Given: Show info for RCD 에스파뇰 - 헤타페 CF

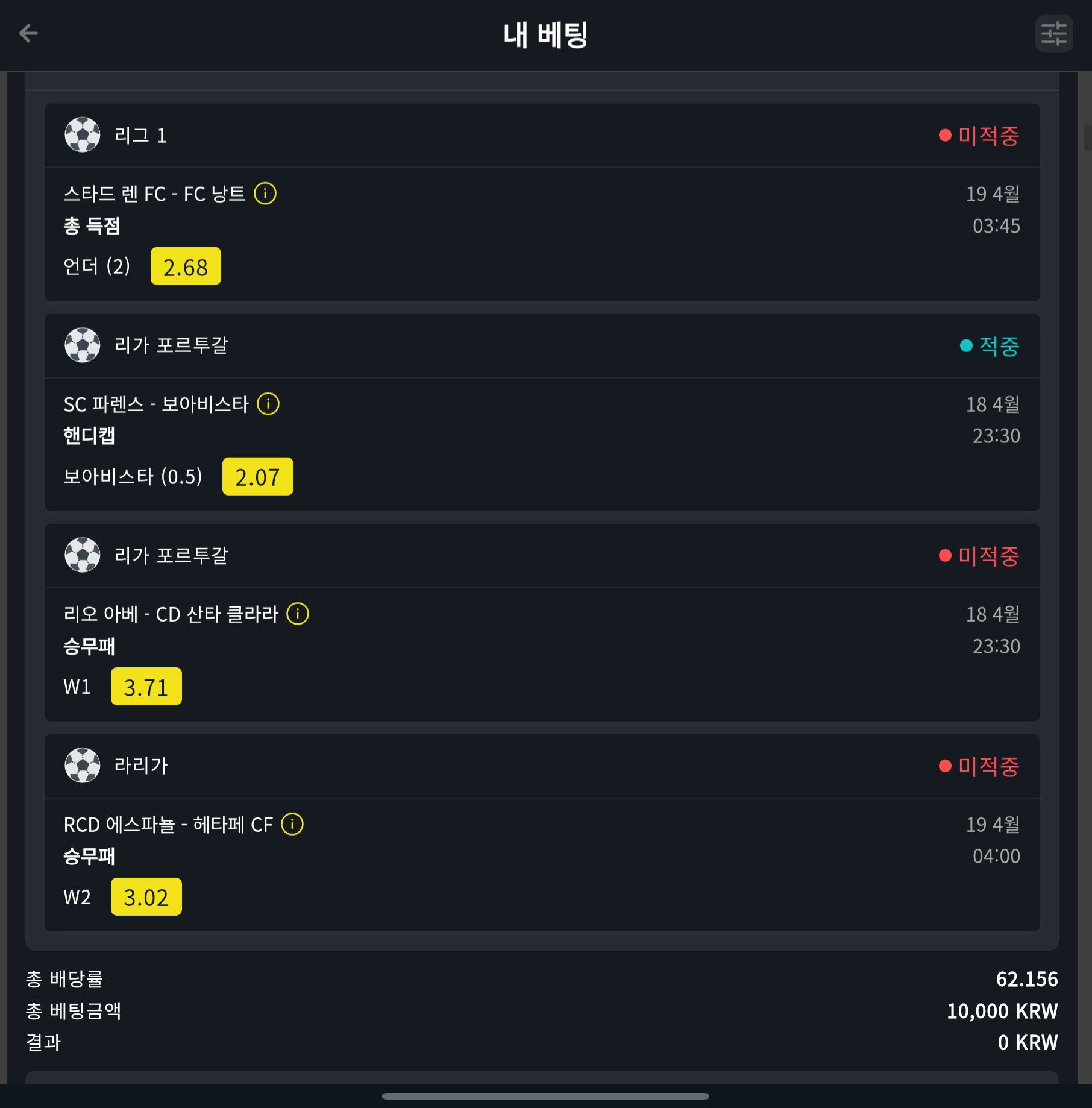Looking at the screenshot, I should (292, 824).
